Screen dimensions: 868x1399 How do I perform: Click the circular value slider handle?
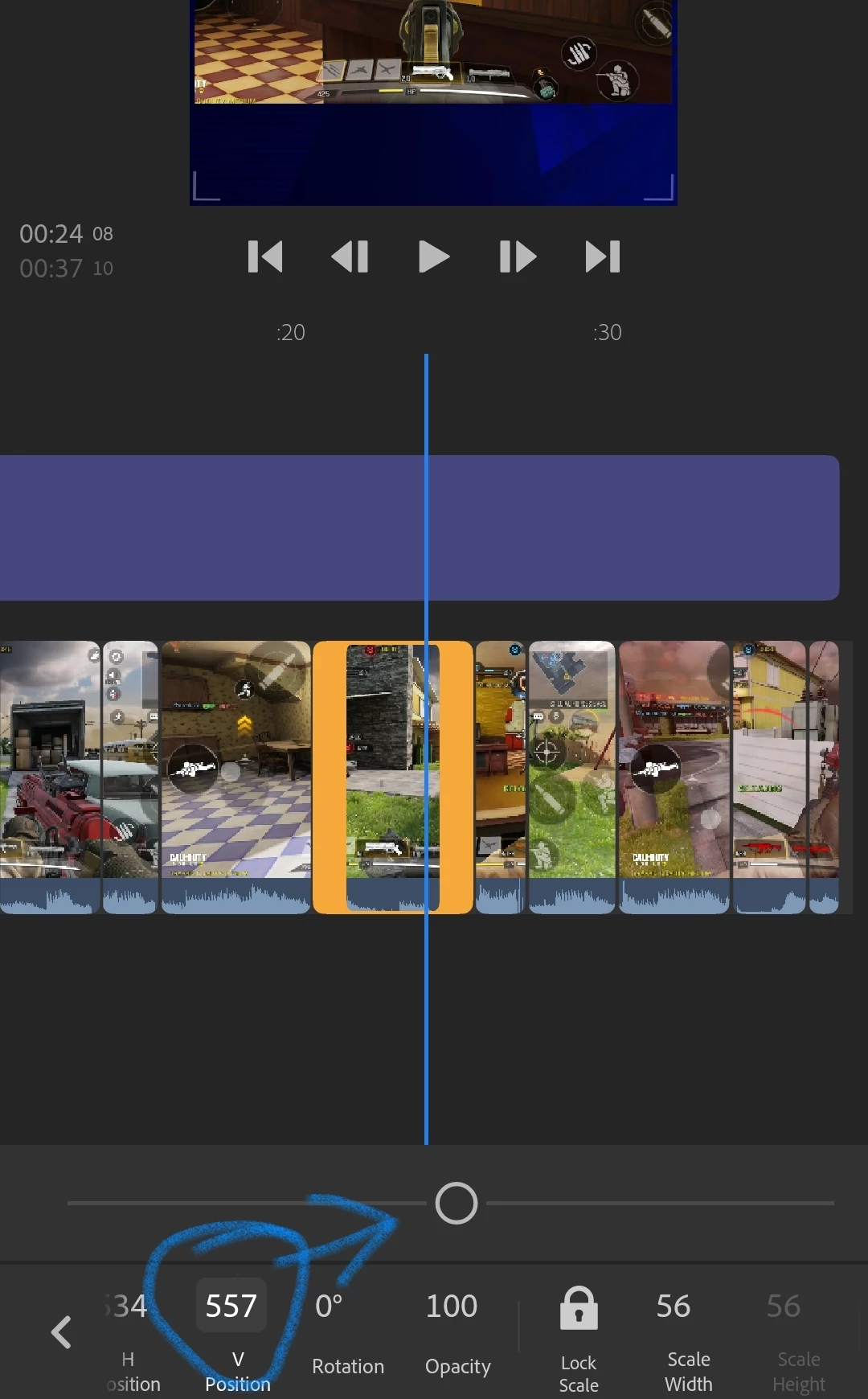457,1204
